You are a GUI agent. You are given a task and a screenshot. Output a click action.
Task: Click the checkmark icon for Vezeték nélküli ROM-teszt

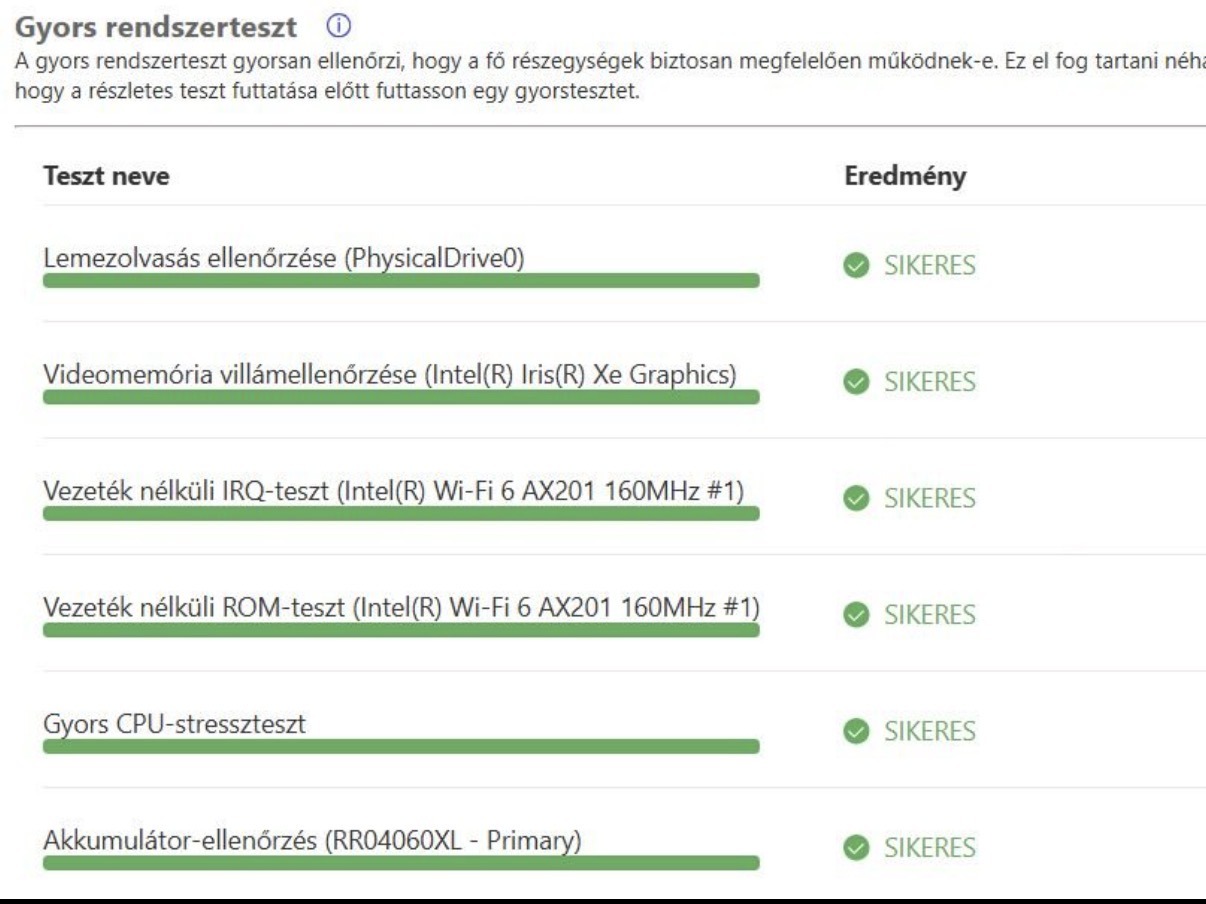[x=855, y=614]
